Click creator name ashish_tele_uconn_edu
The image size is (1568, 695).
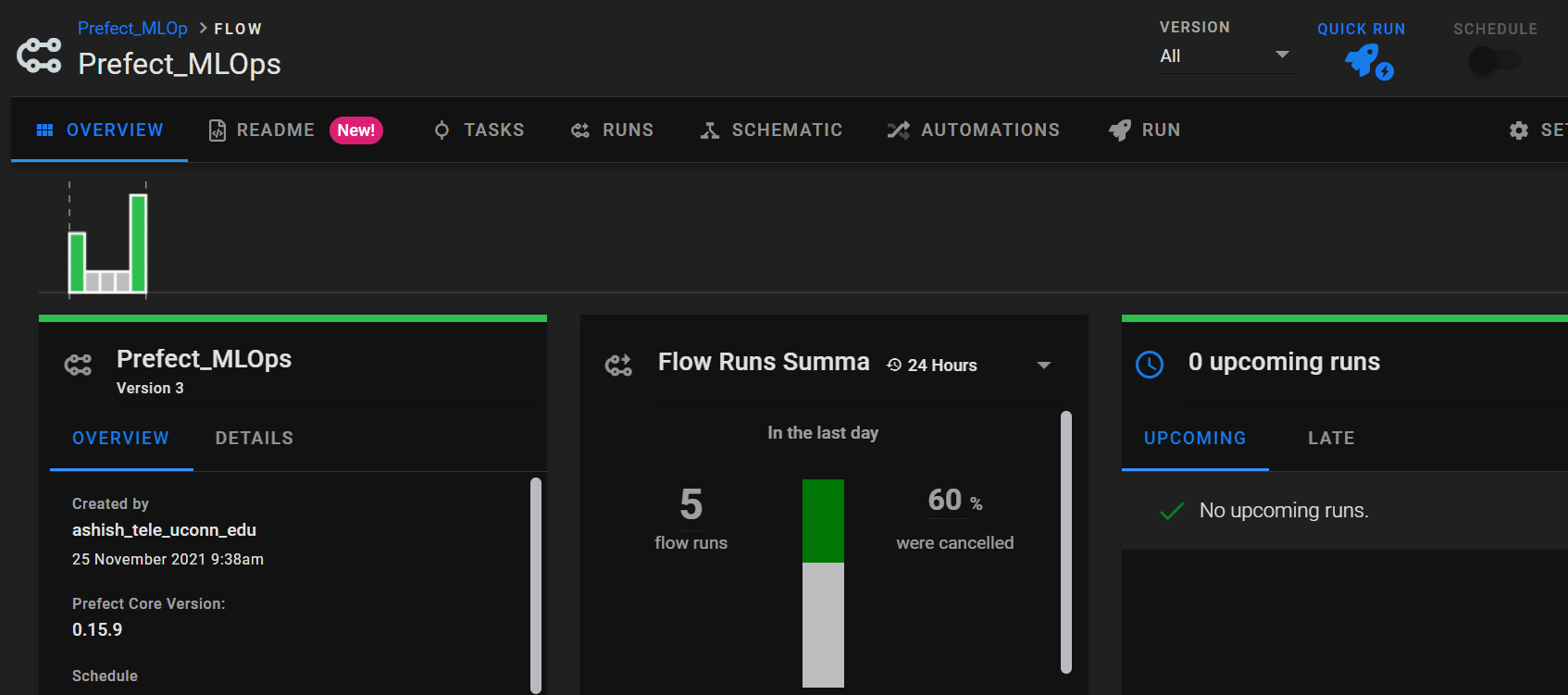(164, 530)
